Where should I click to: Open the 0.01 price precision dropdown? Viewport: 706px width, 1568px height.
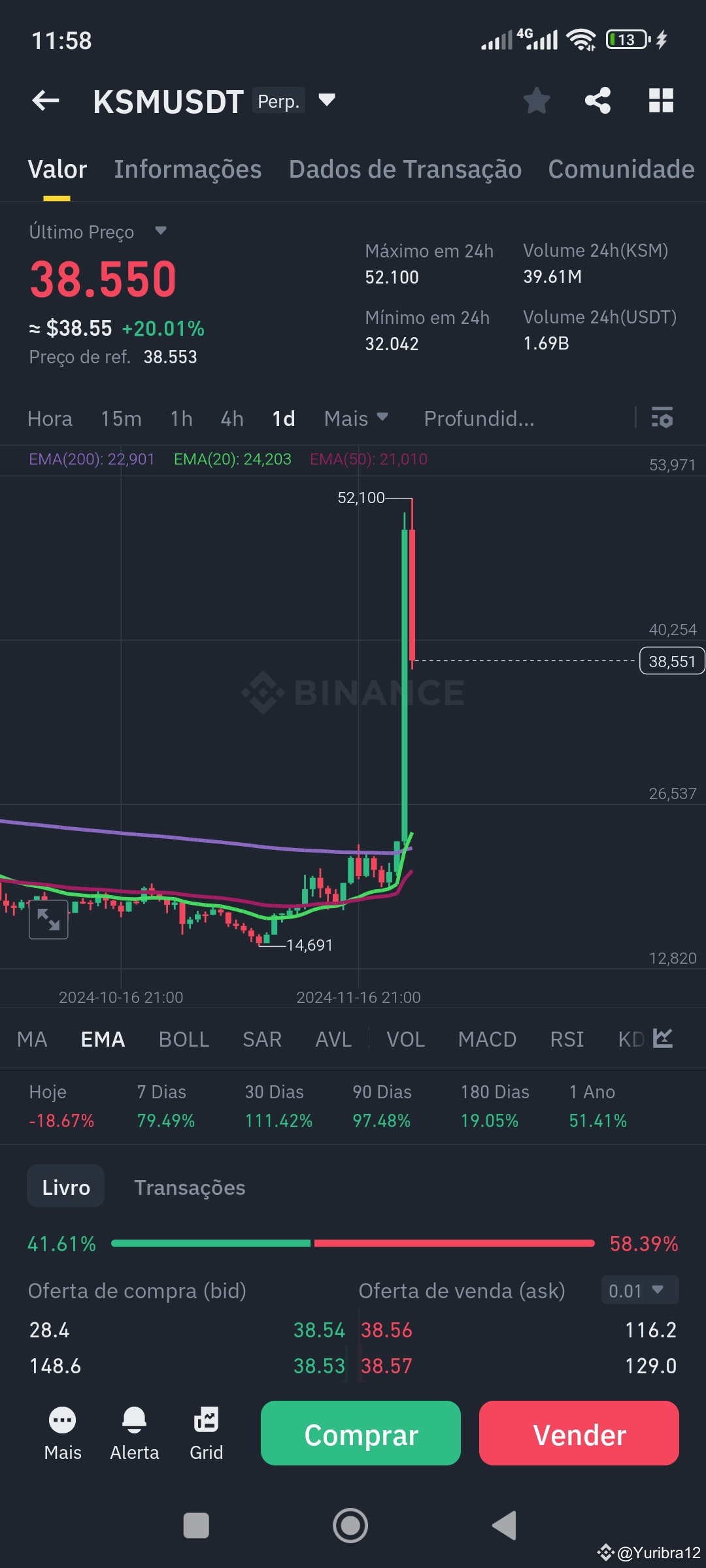(x=640, y=1290)
